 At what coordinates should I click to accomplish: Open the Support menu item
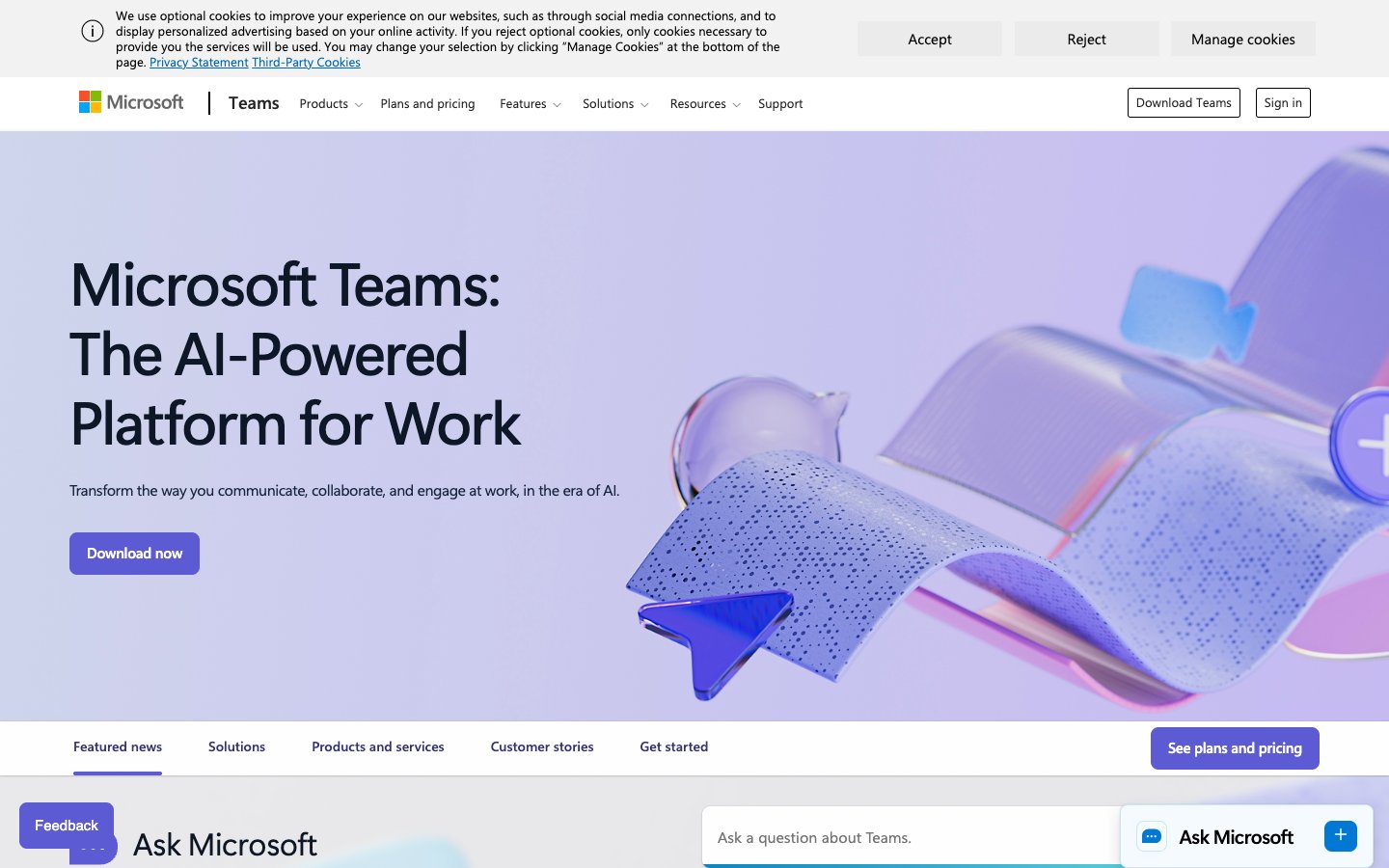click(x=780, y=103)
